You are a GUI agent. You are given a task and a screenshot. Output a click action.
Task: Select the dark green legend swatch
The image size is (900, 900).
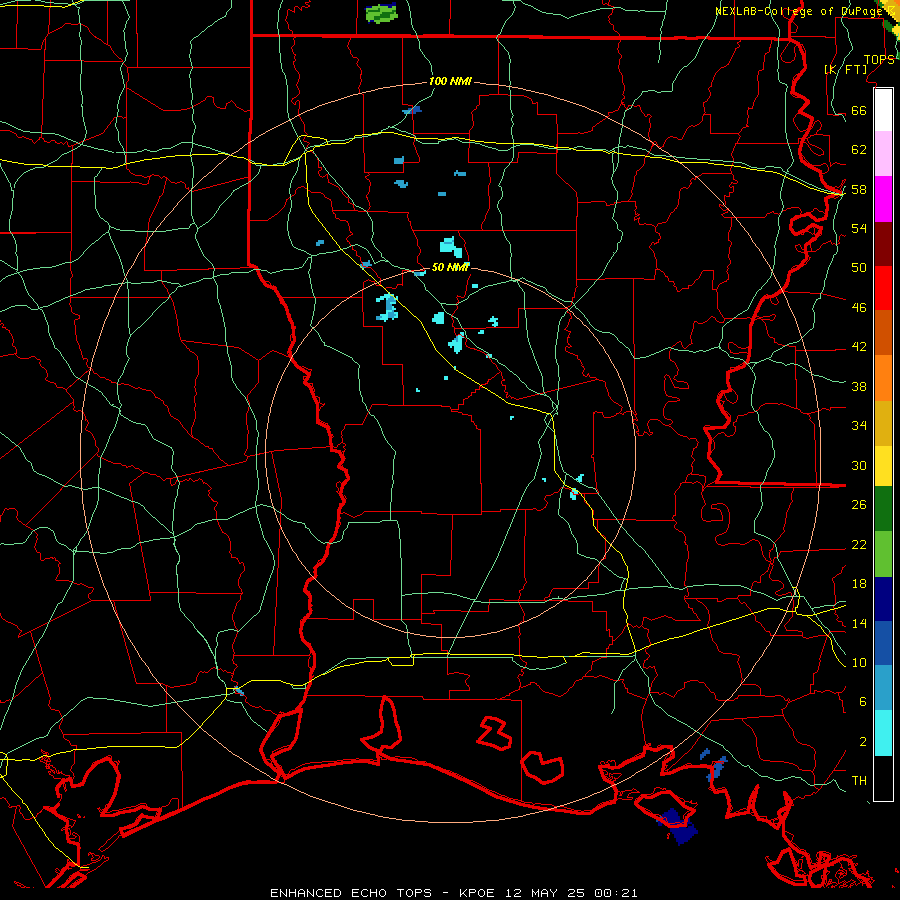883,509
